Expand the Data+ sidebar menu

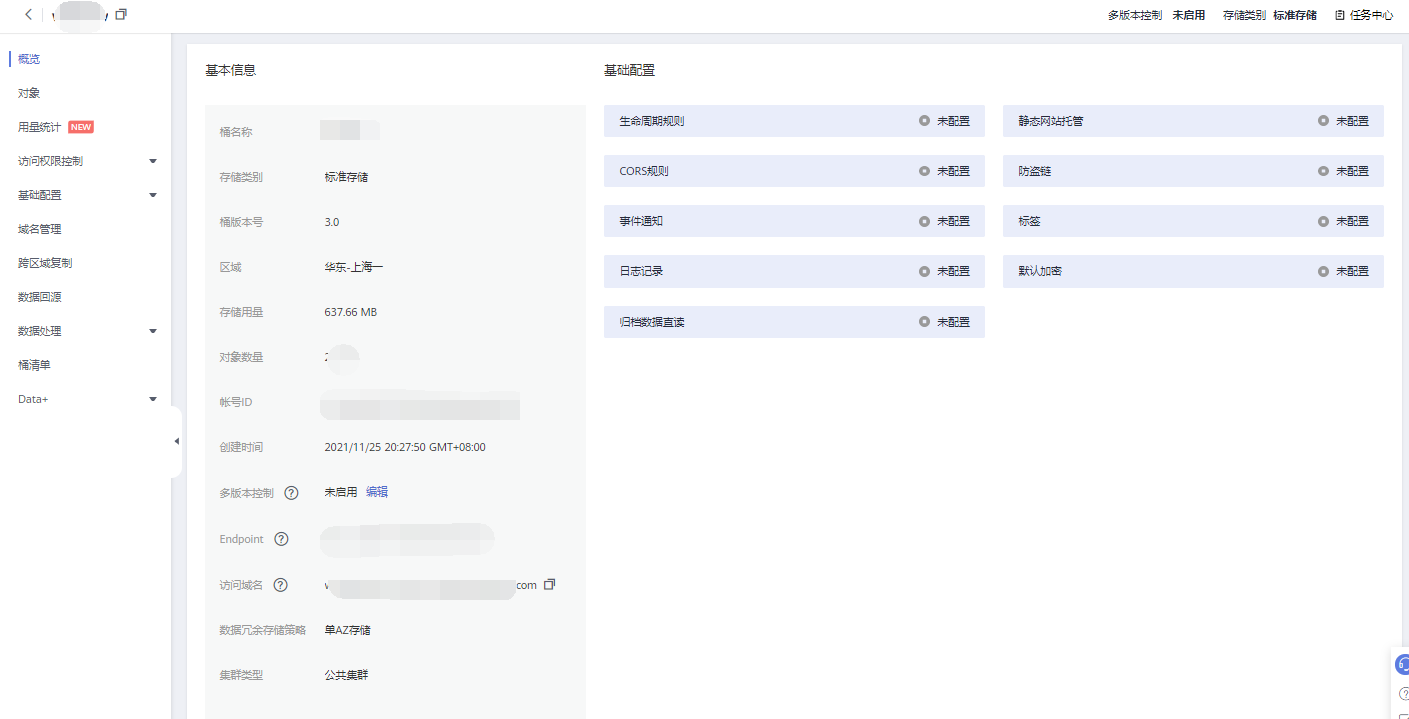click(153, 399)
